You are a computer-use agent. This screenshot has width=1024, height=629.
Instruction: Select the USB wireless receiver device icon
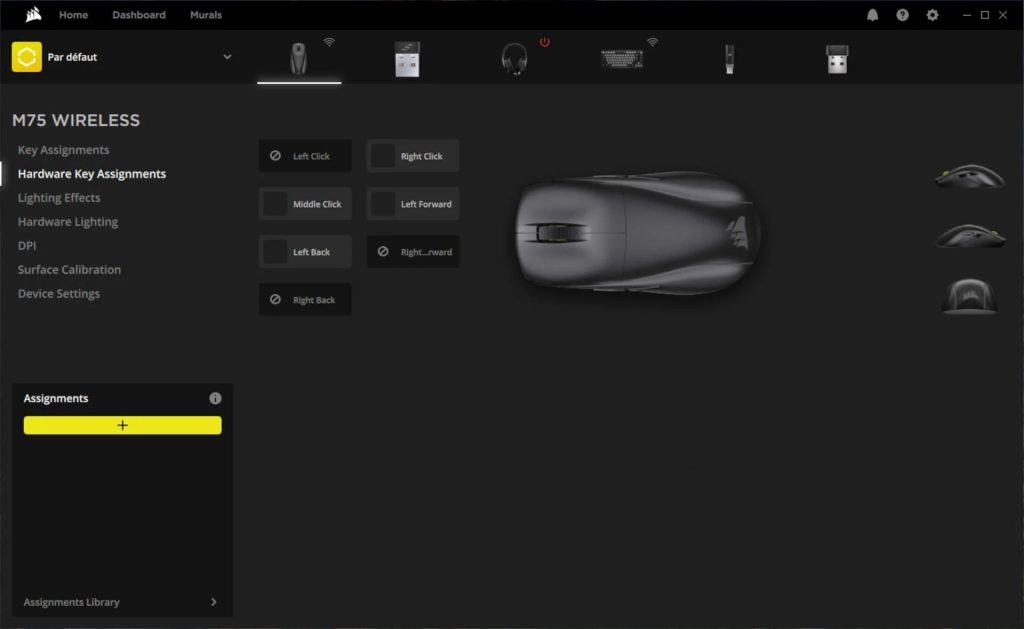[407, 58]
